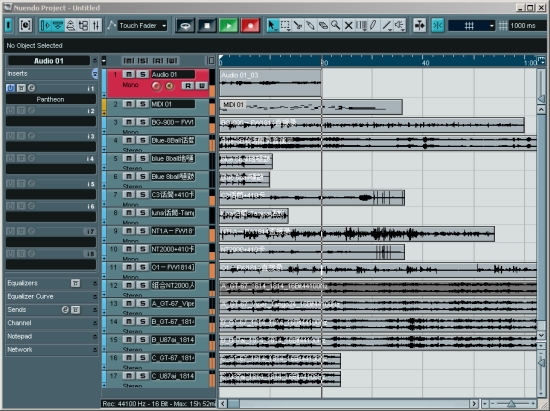This screenshot has width=550, height=411.
Task: Solo track 17 C_U87ai_1814
Action: click(142, 376)
